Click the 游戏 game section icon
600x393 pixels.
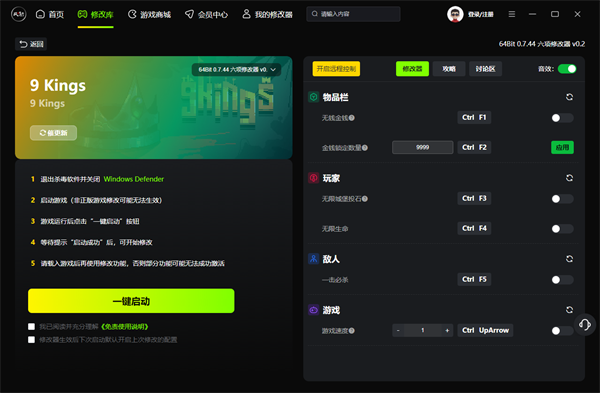(313, 310)
